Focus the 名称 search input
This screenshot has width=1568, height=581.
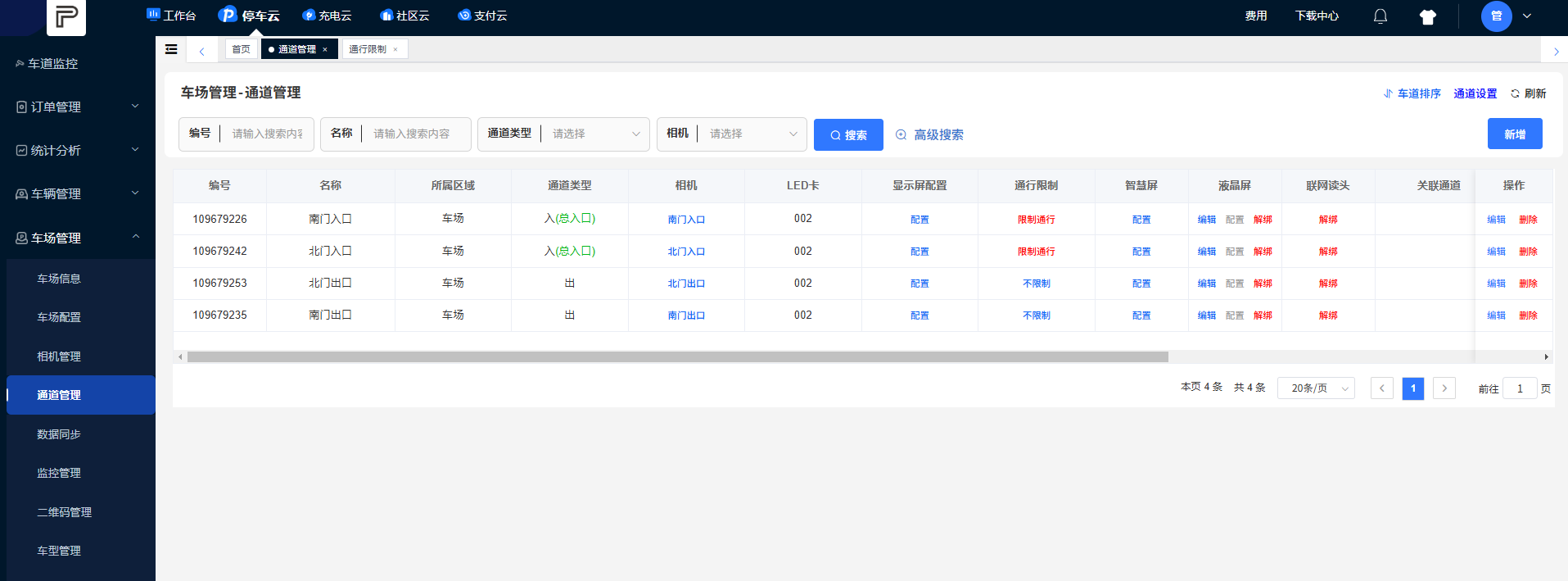tap(418, 134)
